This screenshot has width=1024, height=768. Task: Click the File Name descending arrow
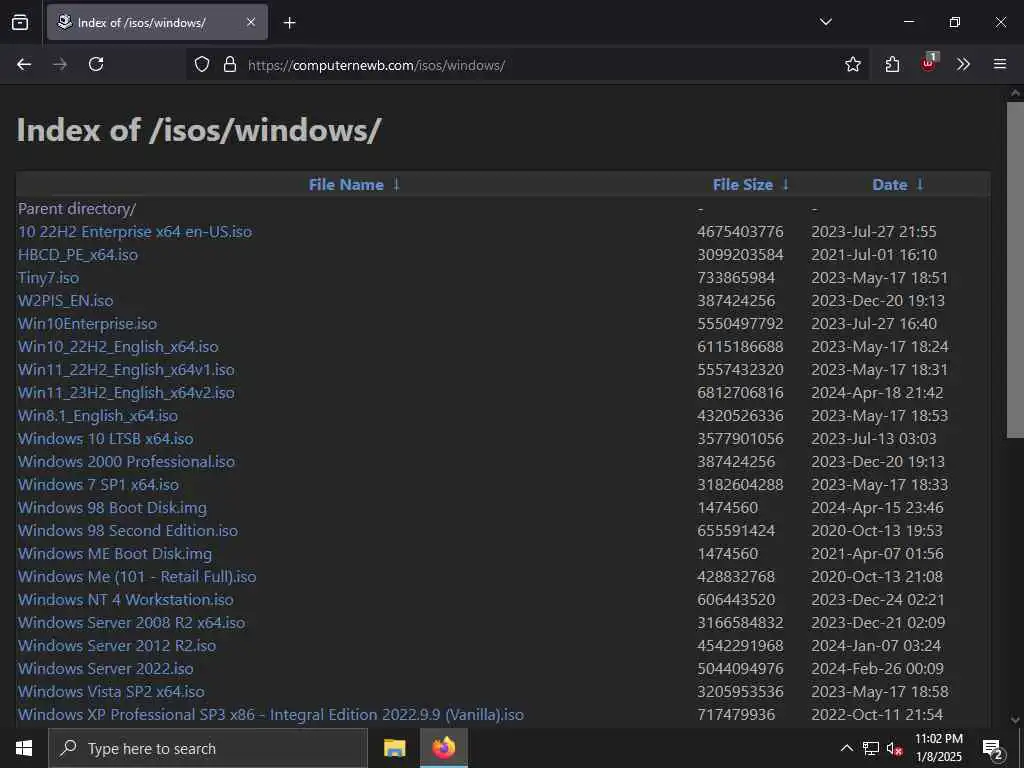click(396, 185)
